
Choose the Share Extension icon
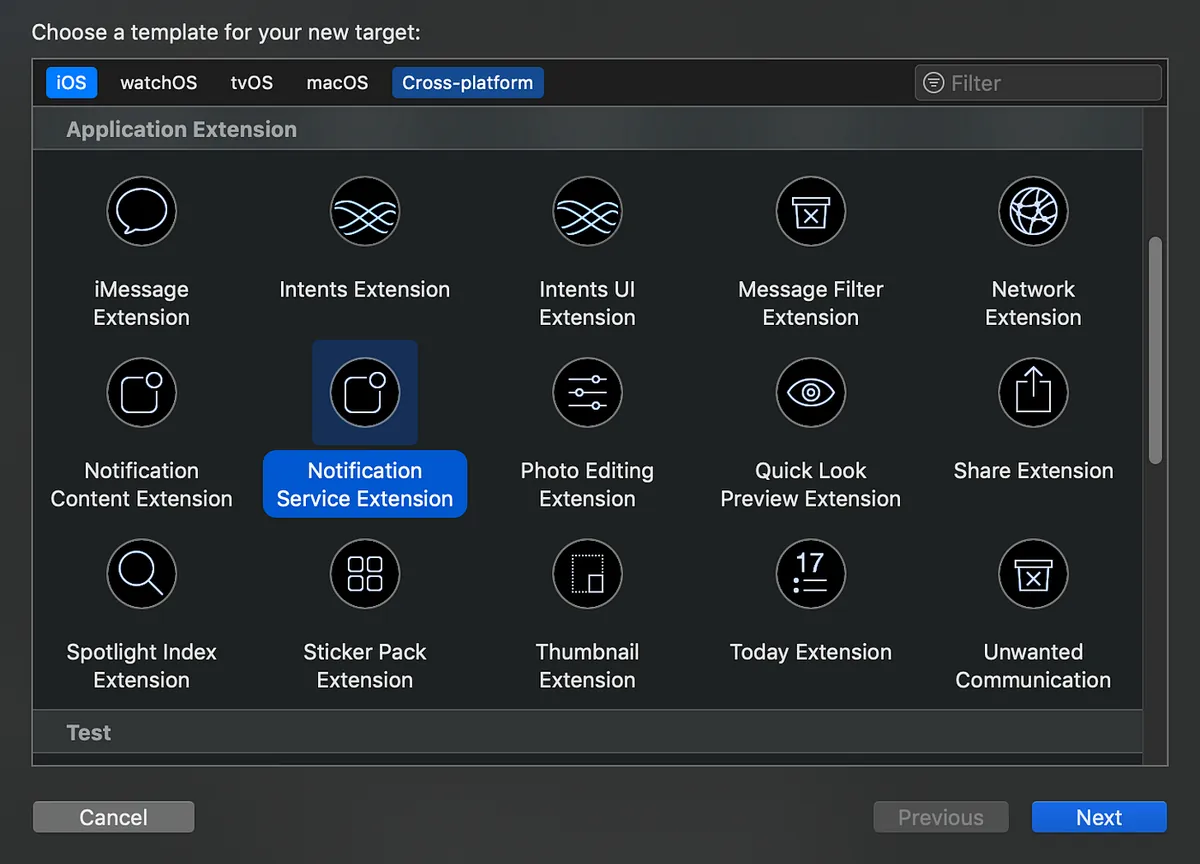1033,392
